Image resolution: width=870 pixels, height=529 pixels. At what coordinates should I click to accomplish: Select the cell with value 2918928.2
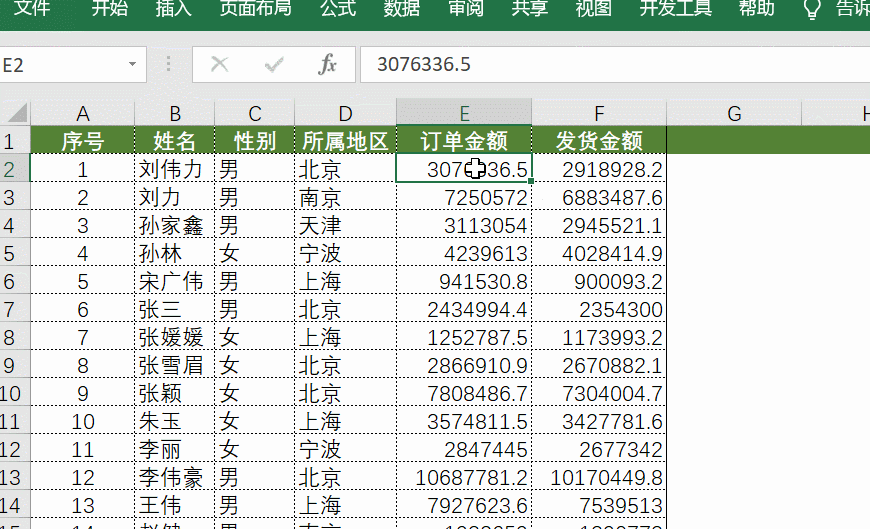(x=599, y=169)
